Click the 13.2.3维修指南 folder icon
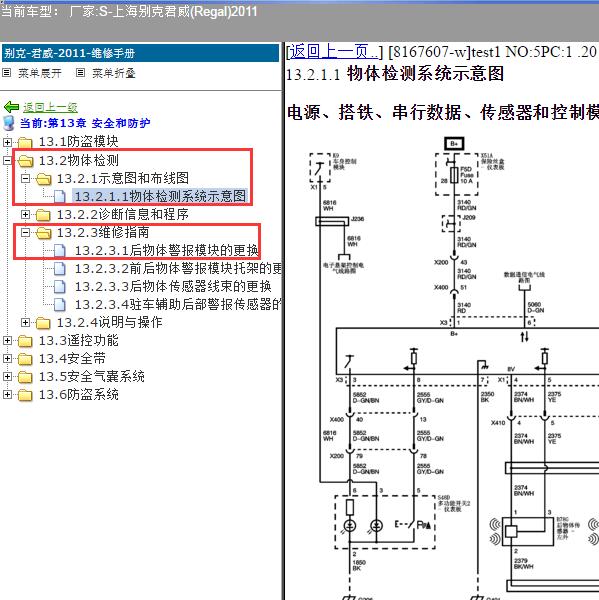Screen dimensions: 599x600 tap(43, 233)
